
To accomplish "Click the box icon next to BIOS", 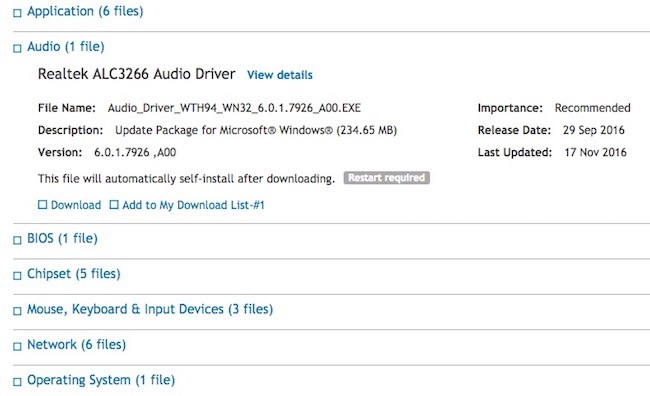I will tap(17, 241).
